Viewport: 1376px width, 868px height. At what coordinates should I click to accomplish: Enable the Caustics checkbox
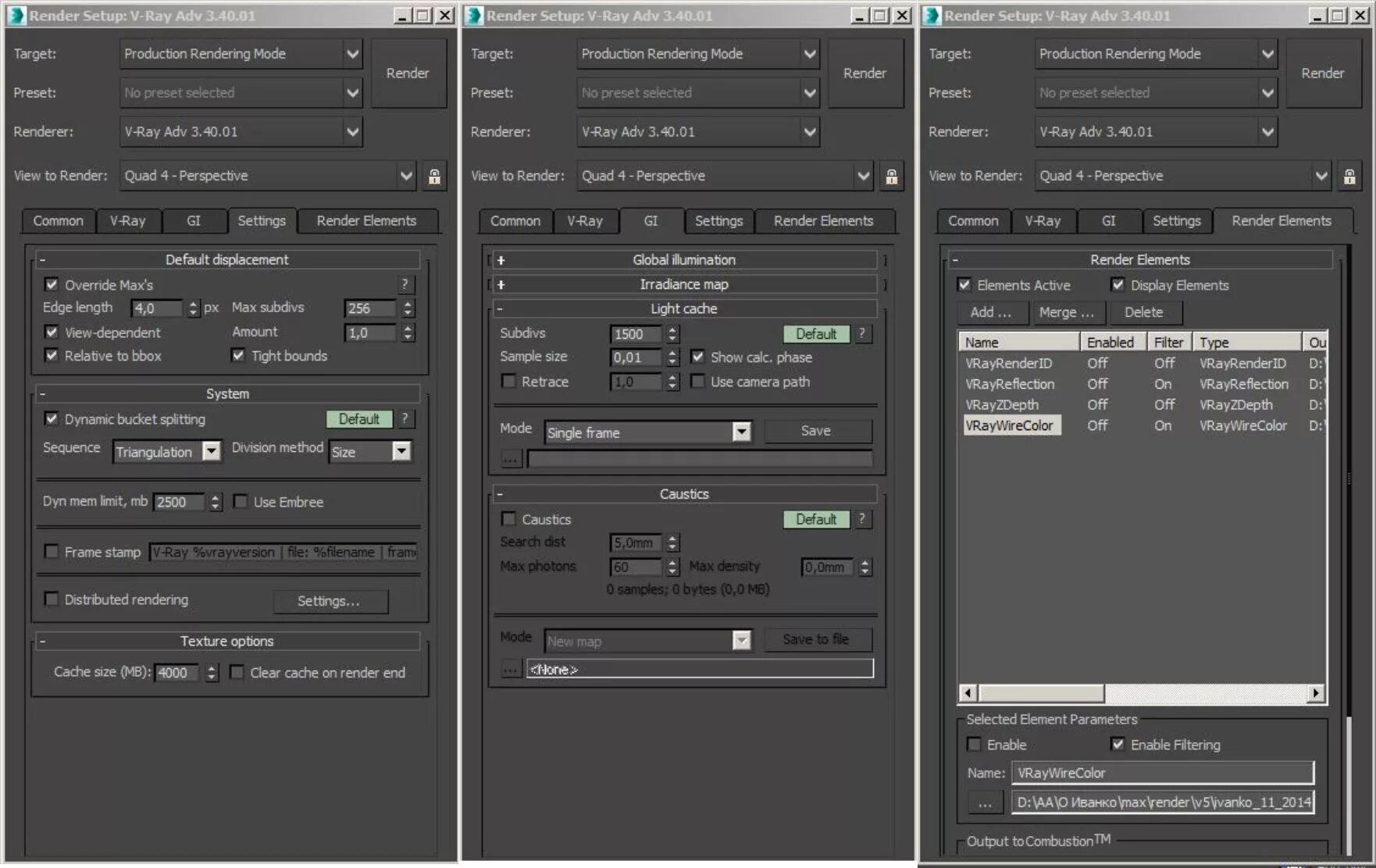(509, 519)
